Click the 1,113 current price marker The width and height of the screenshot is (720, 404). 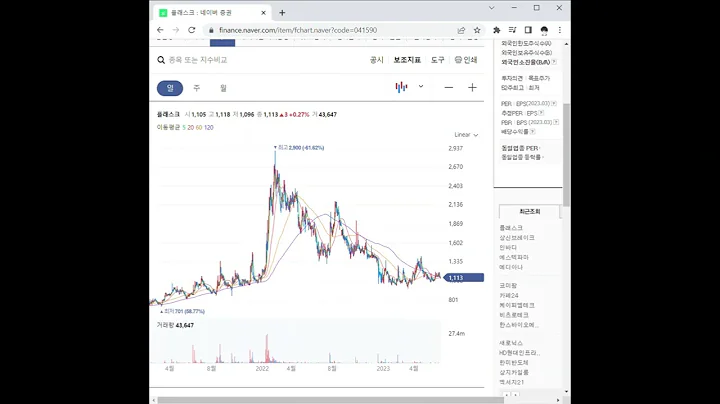pos(464,278)
